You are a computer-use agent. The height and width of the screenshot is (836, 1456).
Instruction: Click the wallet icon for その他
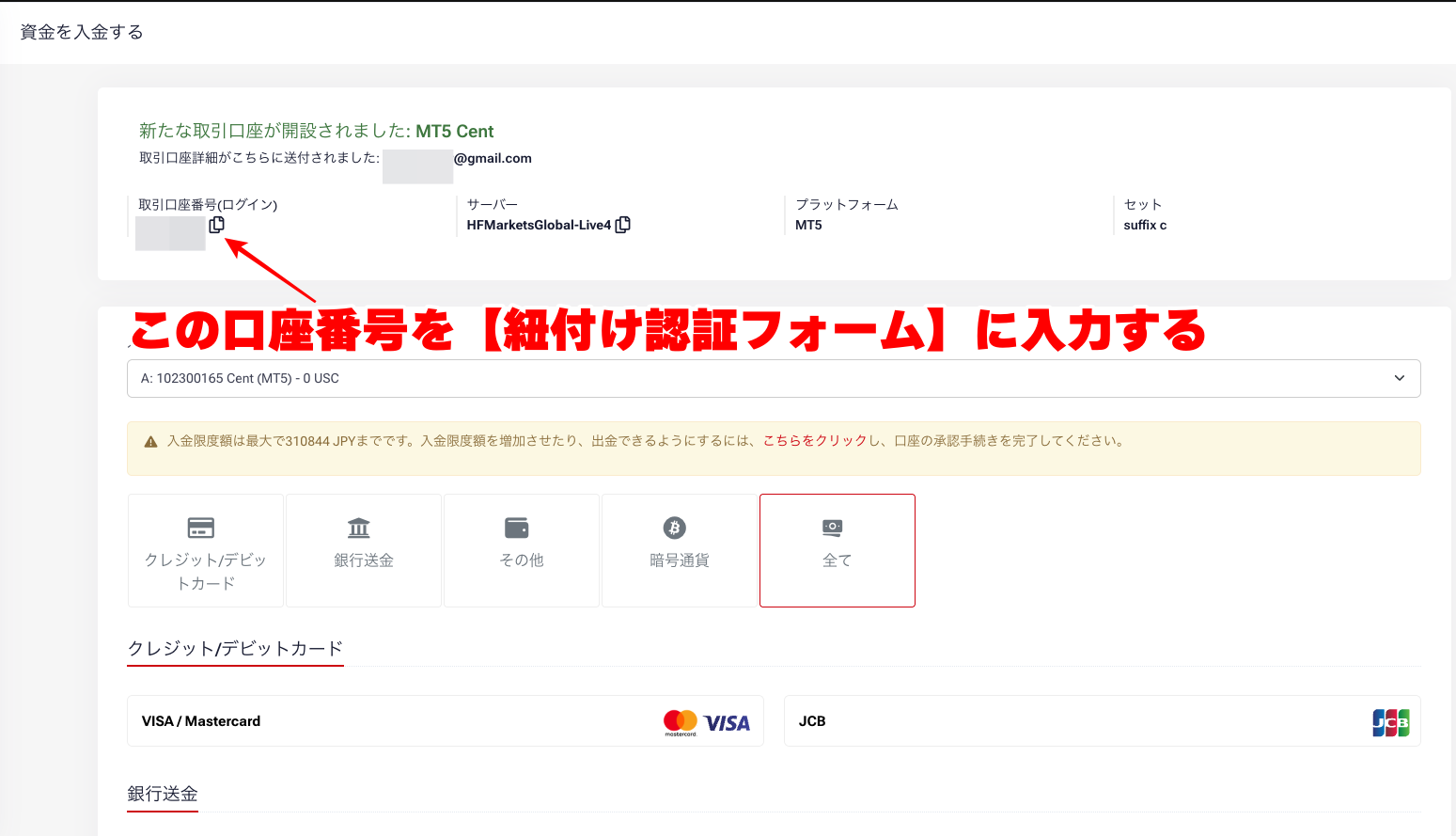point(517,528)
